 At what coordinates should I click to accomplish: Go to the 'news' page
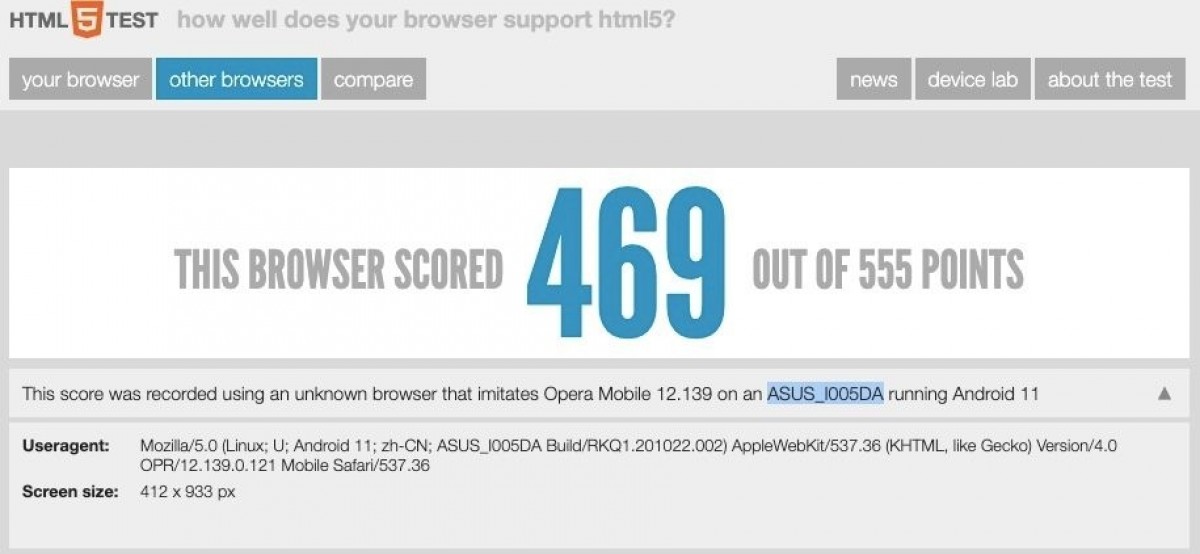pyautogui.click(x=874, y=80)
